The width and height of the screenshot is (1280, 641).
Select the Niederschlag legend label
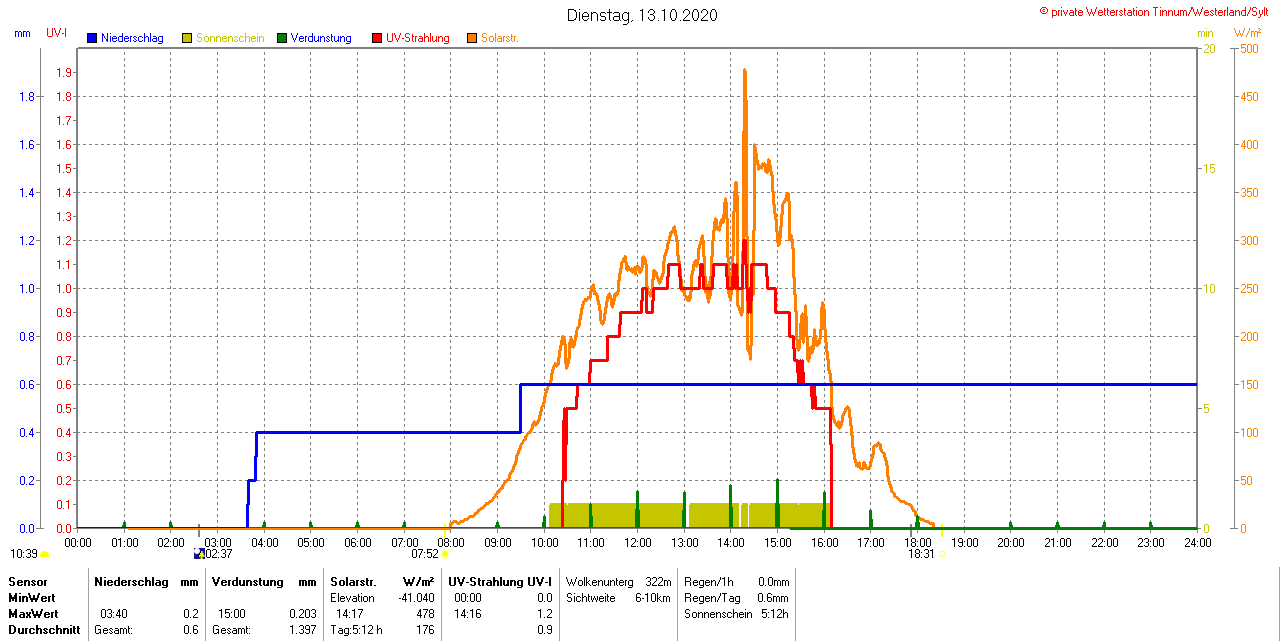pyautogui.click(x=132, y=38)
